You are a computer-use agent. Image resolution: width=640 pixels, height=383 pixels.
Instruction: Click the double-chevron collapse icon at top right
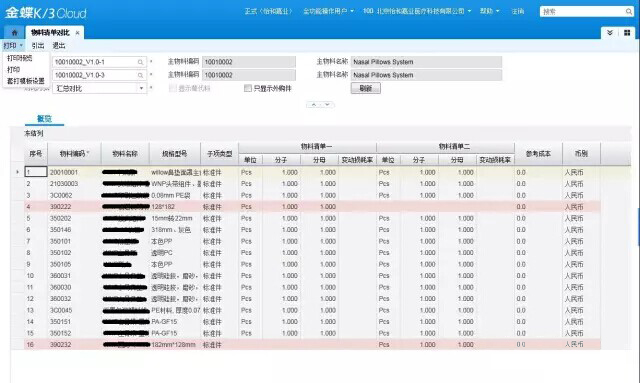click(610, 33)
